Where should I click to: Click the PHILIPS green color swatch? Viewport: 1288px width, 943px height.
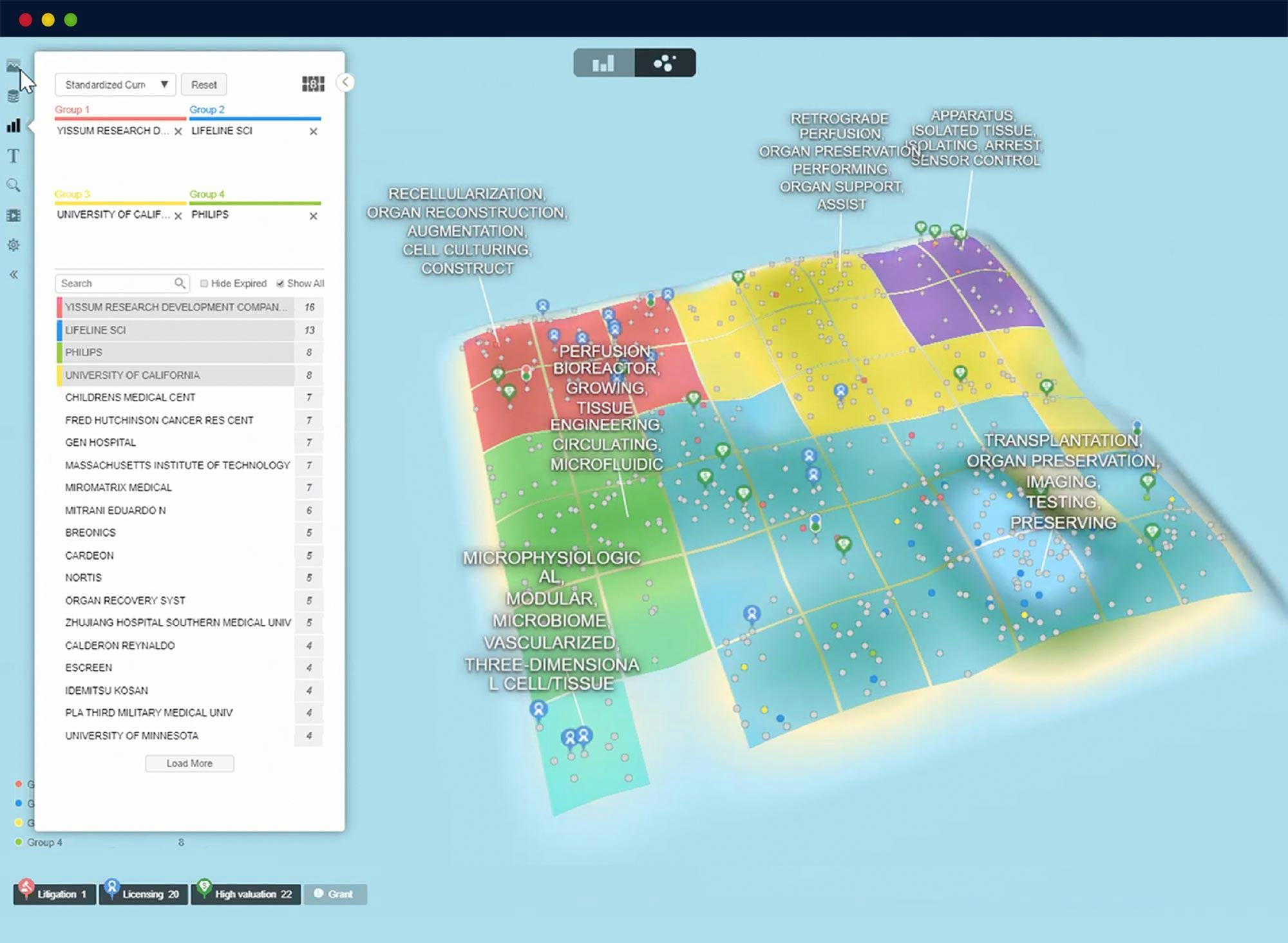pos(60,352)
